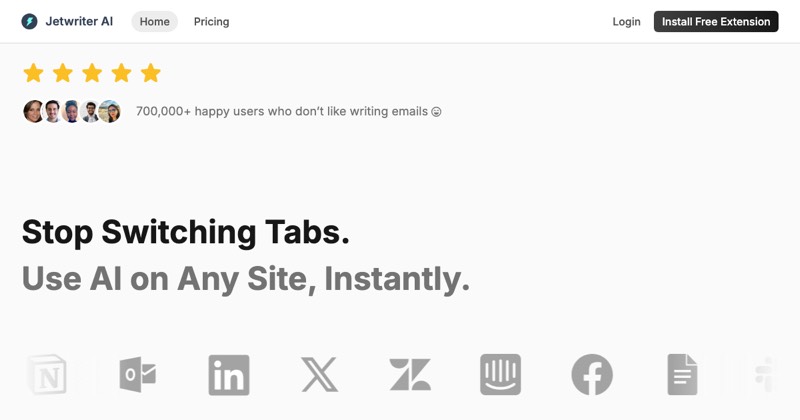800x420 pixels.
Task: Click the Intercom logo icon
Action: (501, 375)
